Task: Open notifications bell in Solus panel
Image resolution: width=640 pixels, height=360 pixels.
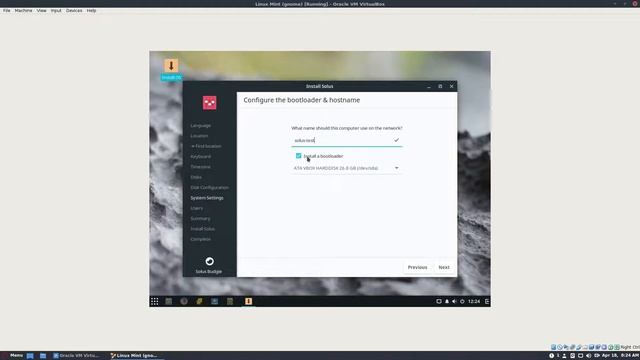Action: (447, 302)
